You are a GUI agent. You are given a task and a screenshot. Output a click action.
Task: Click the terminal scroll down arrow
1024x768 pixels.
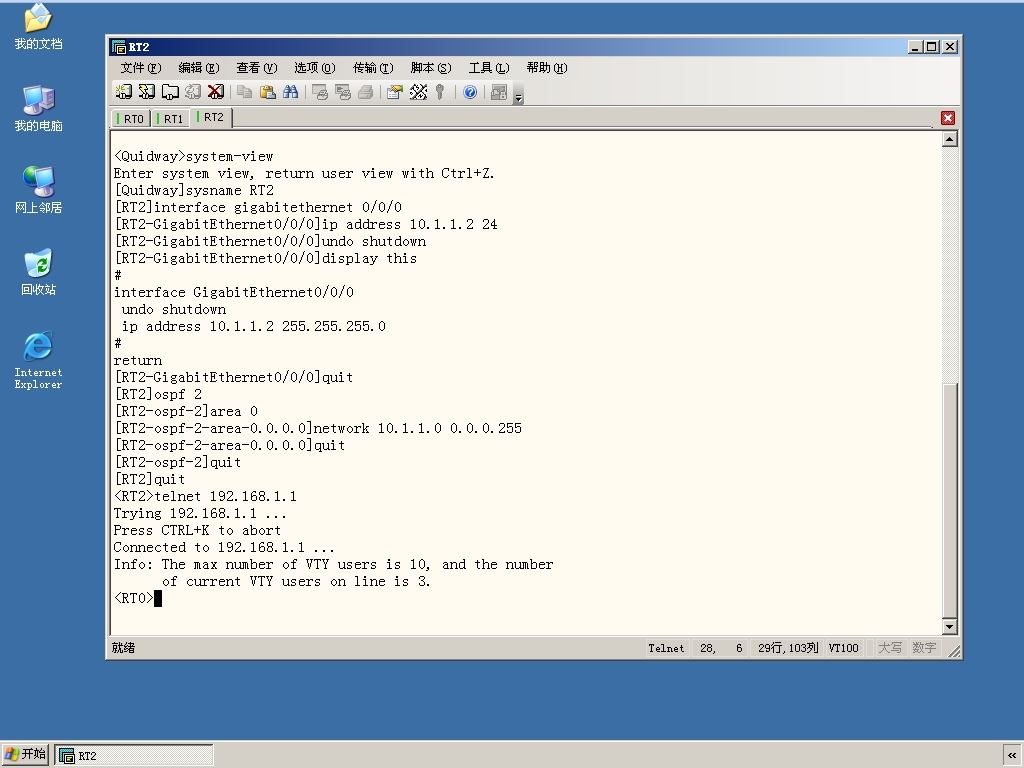tap(950, 627)
